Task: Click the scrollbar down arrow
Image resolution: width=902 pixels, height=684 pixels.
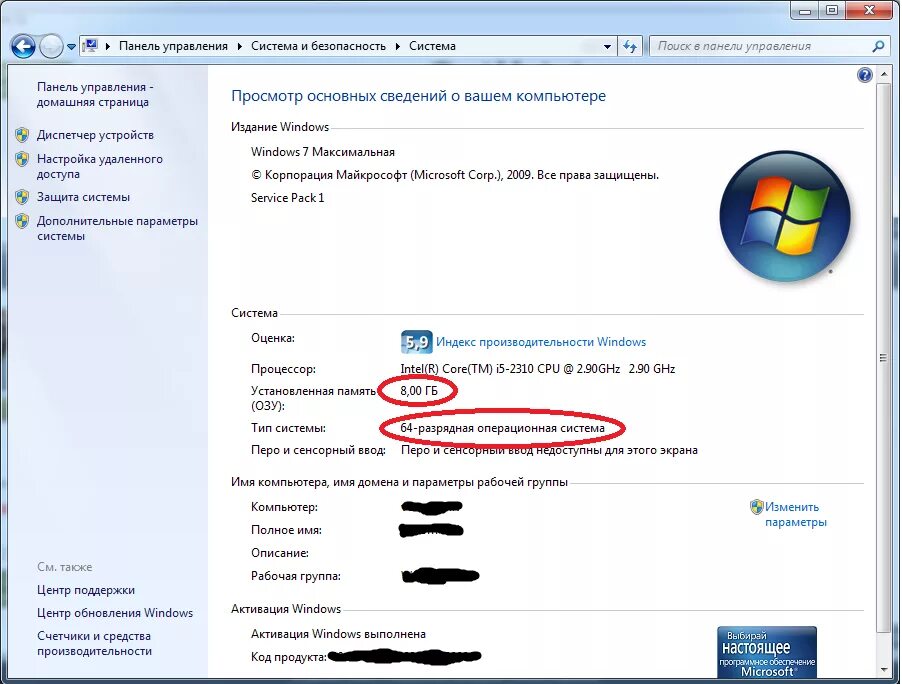Action: pyautogui.click(x=884, y=669)
